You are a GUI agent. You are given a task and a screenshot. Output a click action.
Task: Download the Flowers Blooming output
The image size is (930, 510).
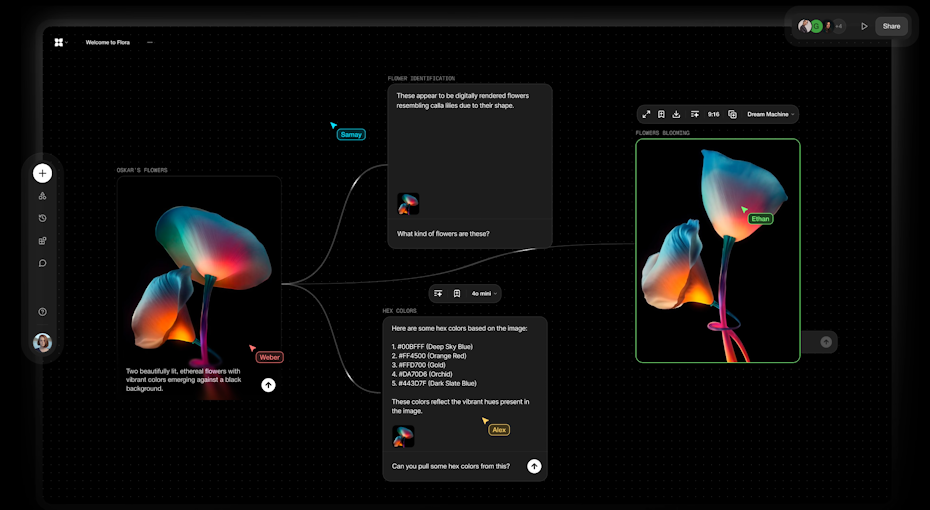[x=676, y=114]
